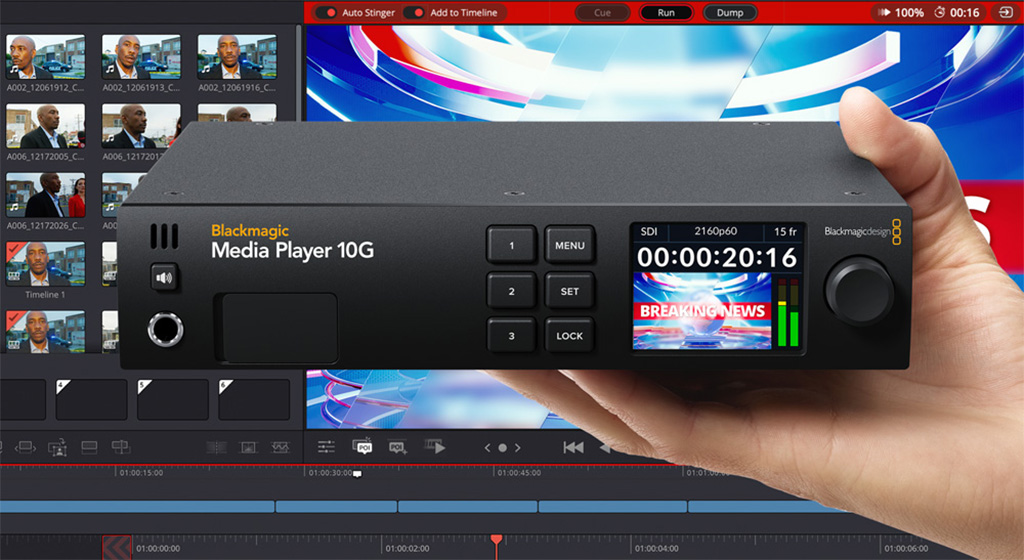Select the first blue clip on upper timeline
The width and height of the screenshot is (1024, 560).
tap(137, 506)
